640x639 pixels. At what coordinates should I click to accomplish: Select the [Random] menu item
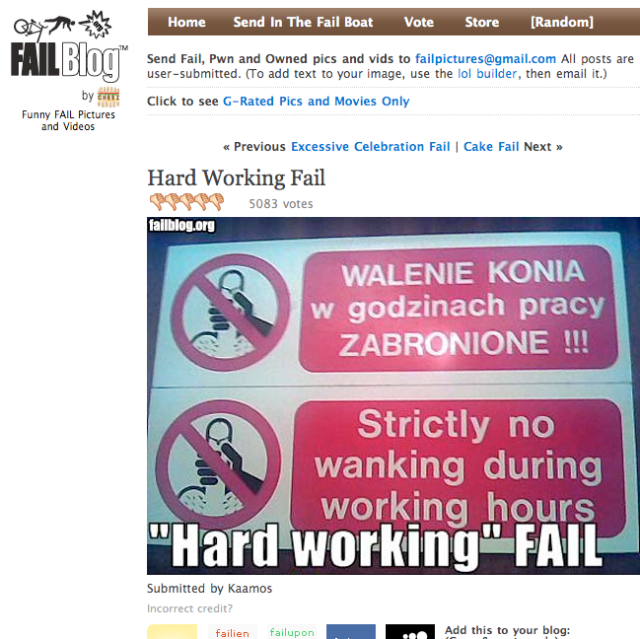[562, 22]
